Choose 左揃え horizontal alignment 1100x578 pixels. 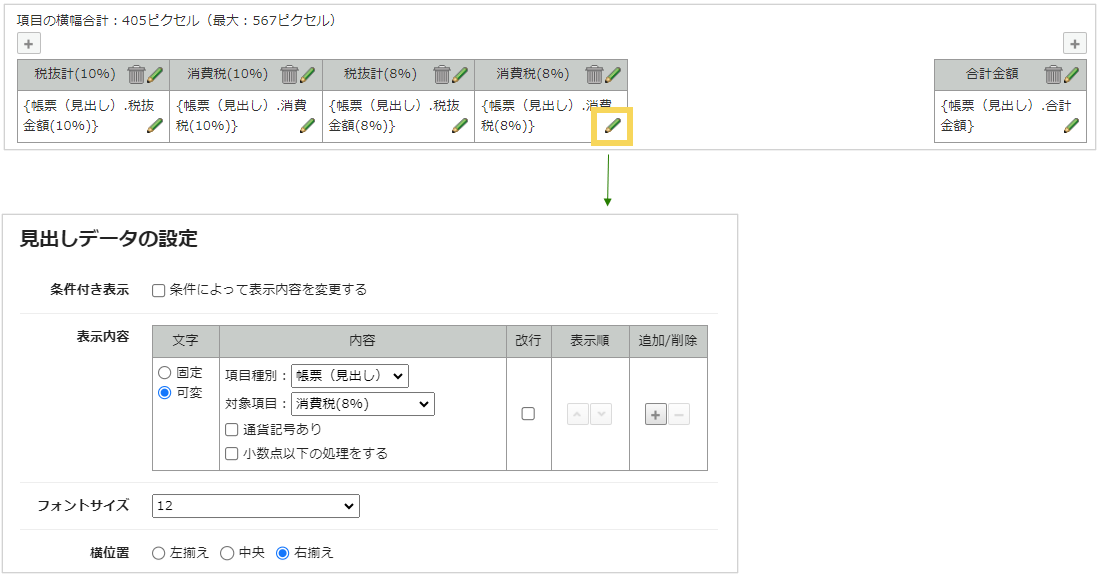[158, 553]
